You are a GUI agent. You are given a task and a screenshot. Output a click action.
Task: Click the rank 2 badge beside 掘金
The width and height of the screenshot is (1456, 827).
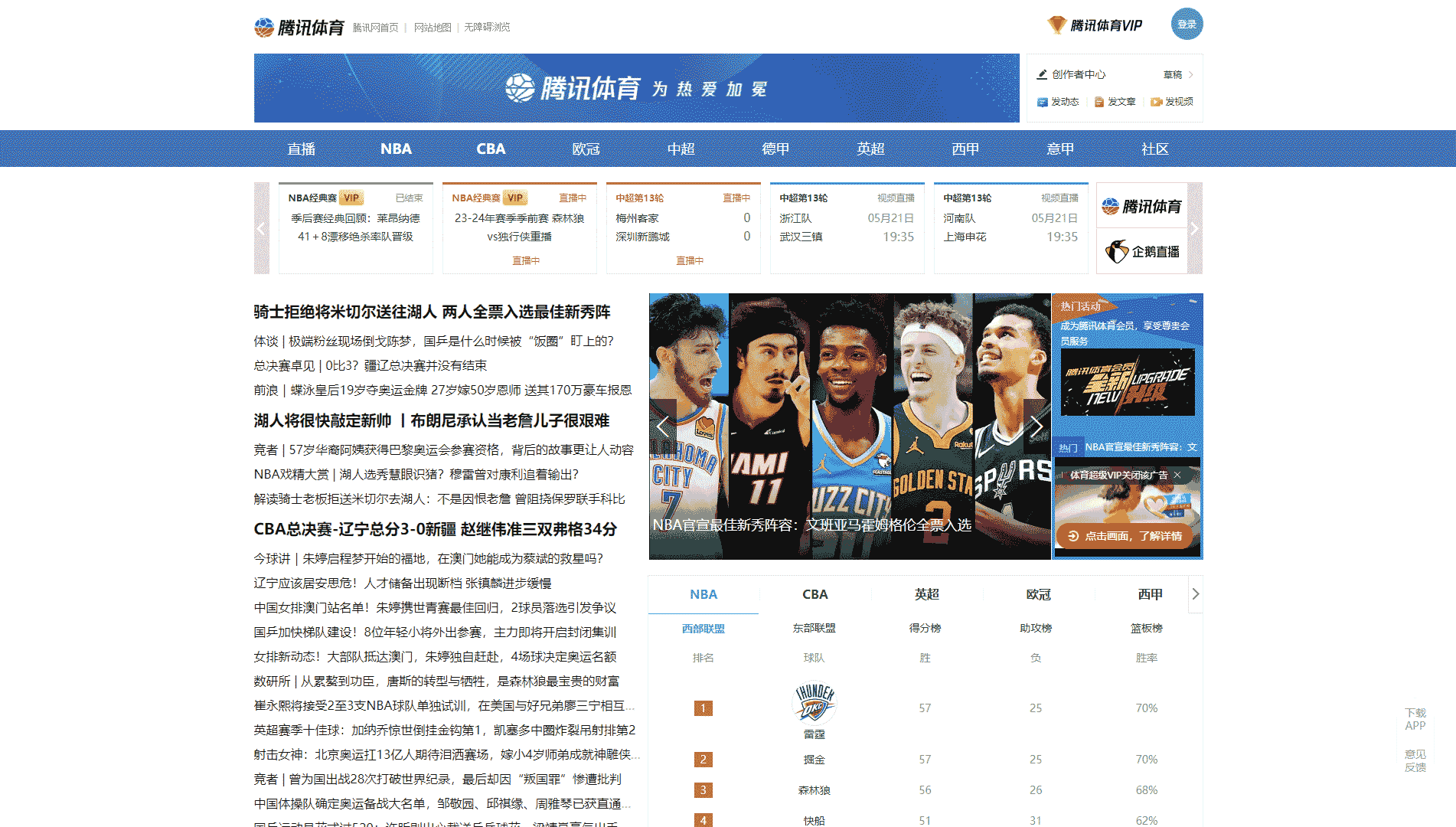click(704, 760)
